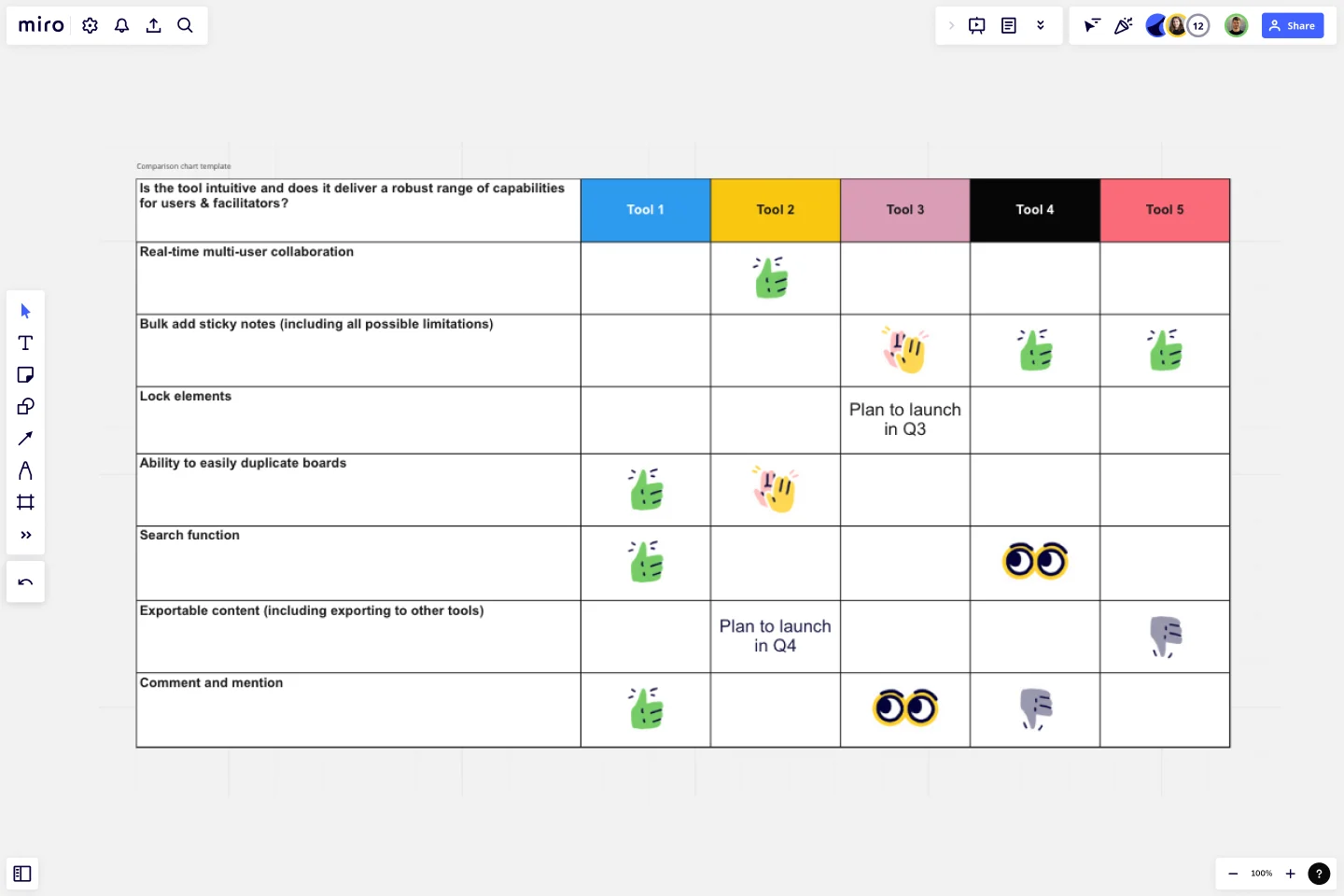Expand more collaboration tools double chevron

tap(1041, 25)
